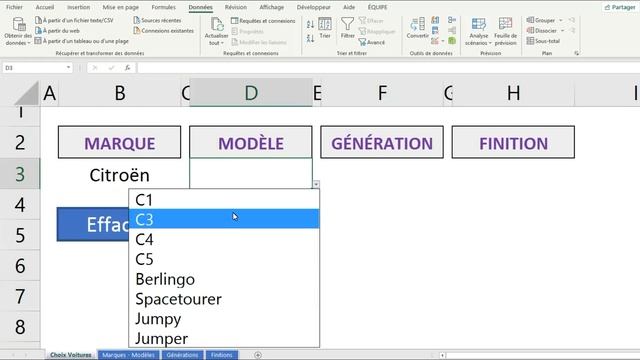Viewport: 640px width, 360px height.
Task: Click the Sous-total button
Action: [x=543, y=41]
